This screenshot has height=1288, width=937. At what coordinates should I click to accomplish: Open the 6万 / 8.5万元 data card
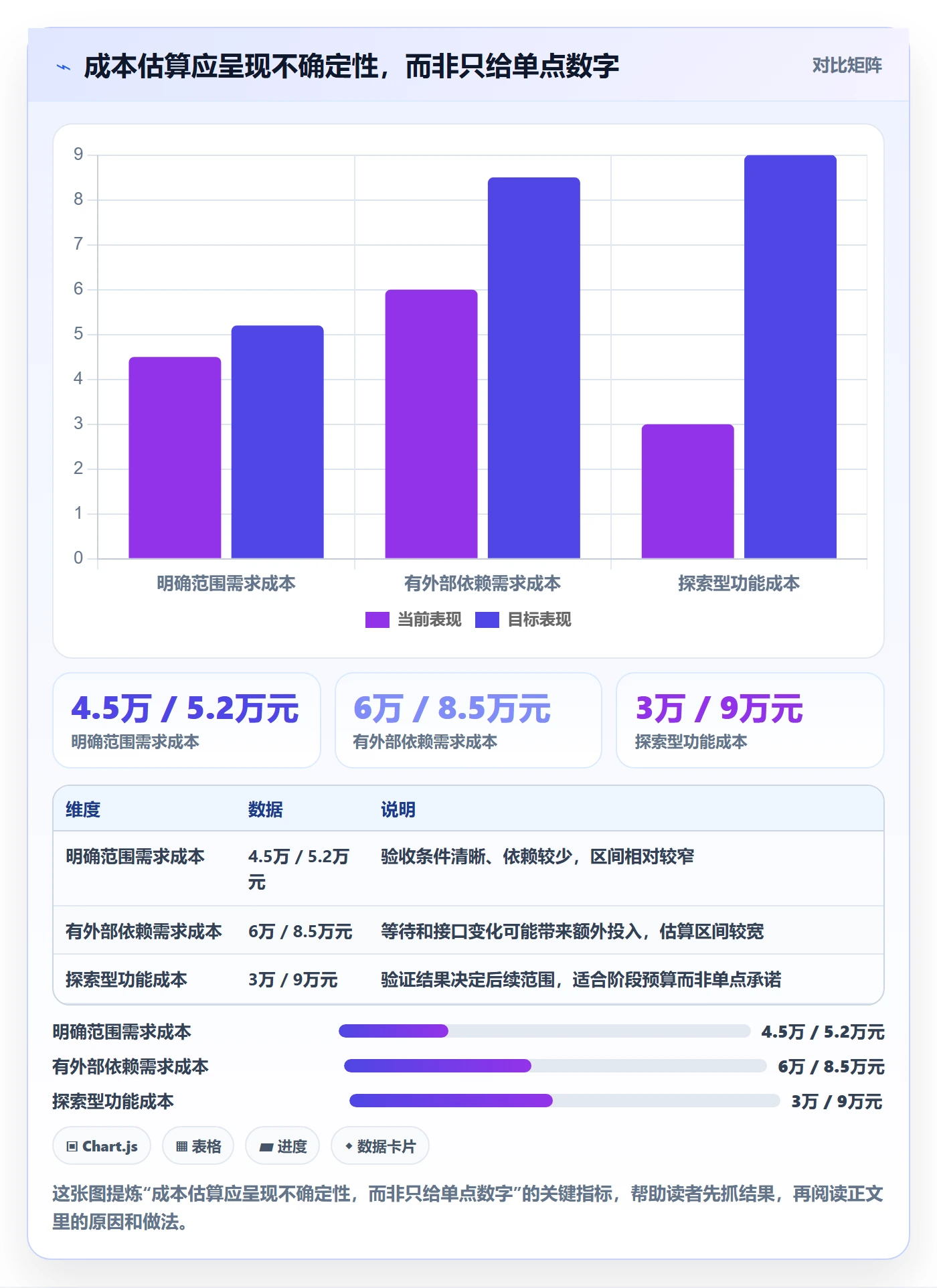[468, 720]
